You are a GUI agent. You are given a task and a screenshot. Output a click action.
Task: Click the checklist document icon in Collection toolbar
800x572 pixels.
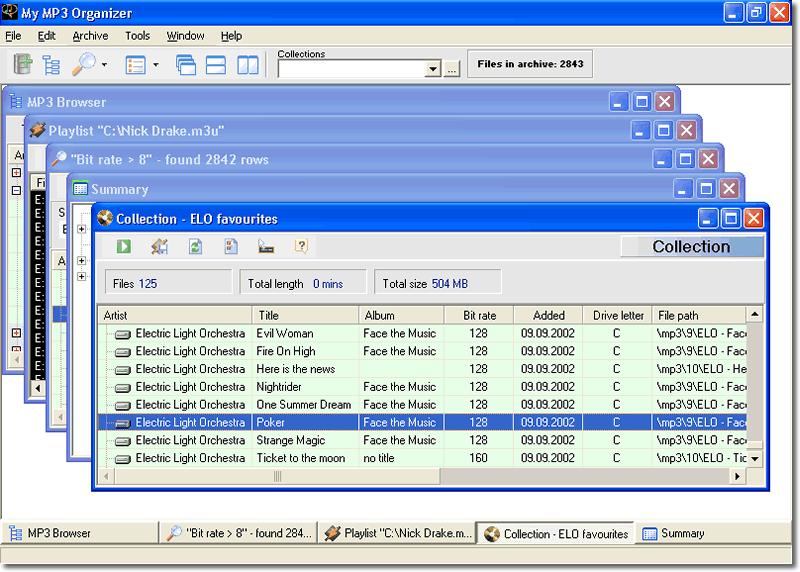[231, 246]
